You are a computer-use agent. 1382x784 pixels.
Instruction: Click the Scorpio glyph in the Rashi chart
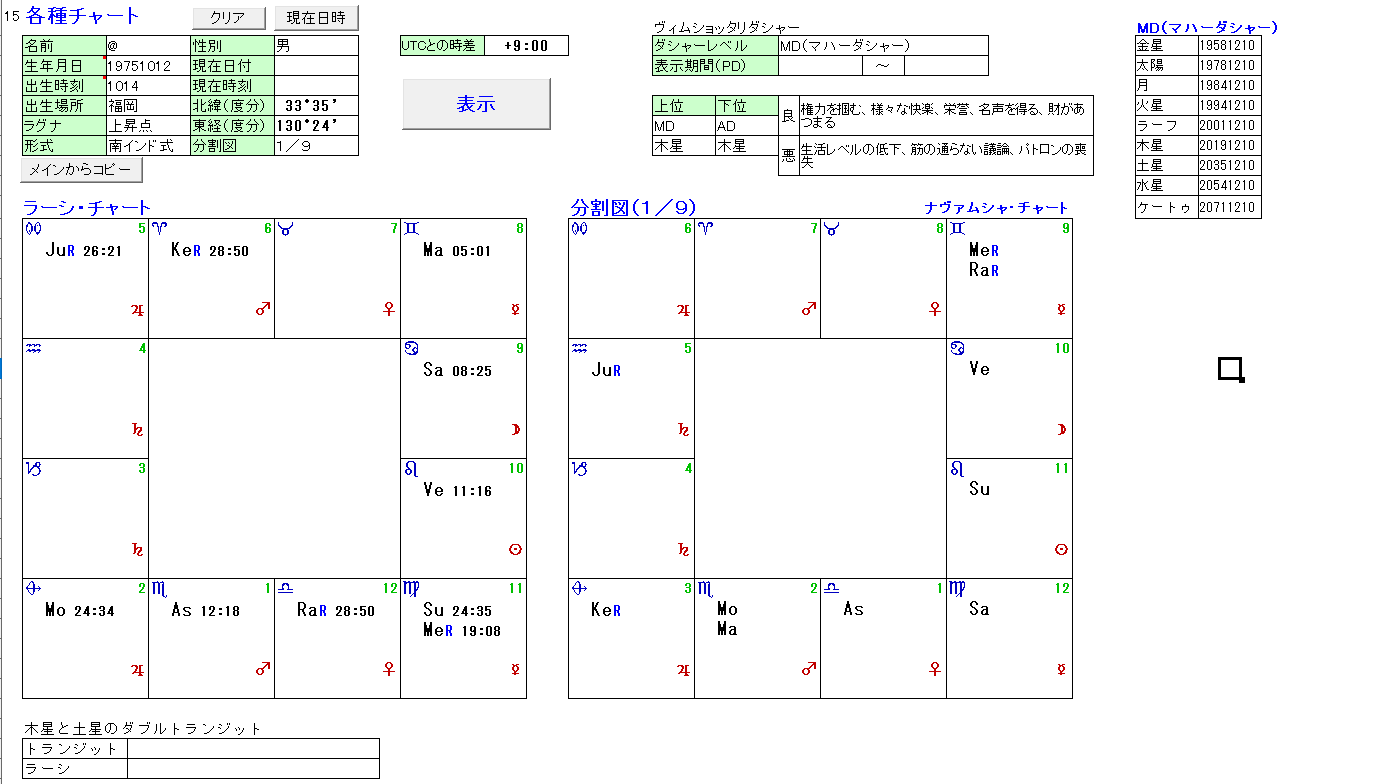tap(158, 588)
